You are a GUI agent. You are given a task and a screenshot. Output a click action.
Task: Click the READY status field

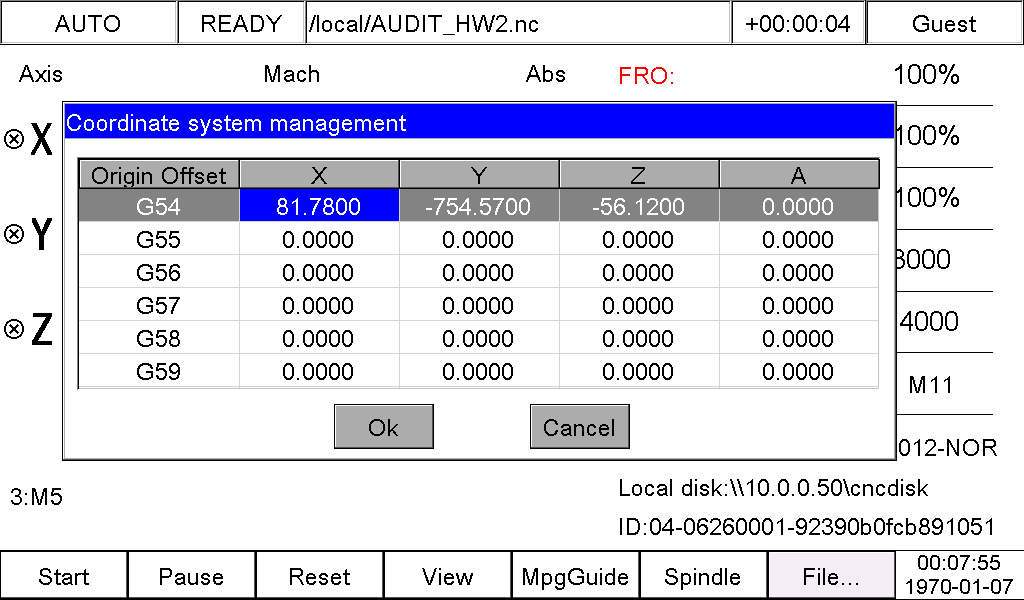click(x=241, y=24)
